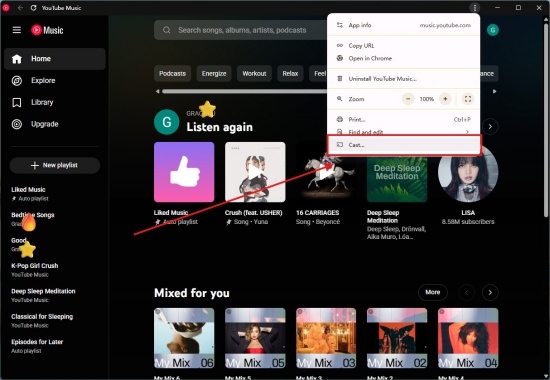Open My Mix 05 thumbnail
This screenshot has height=380, width=550.
point(255,338)
